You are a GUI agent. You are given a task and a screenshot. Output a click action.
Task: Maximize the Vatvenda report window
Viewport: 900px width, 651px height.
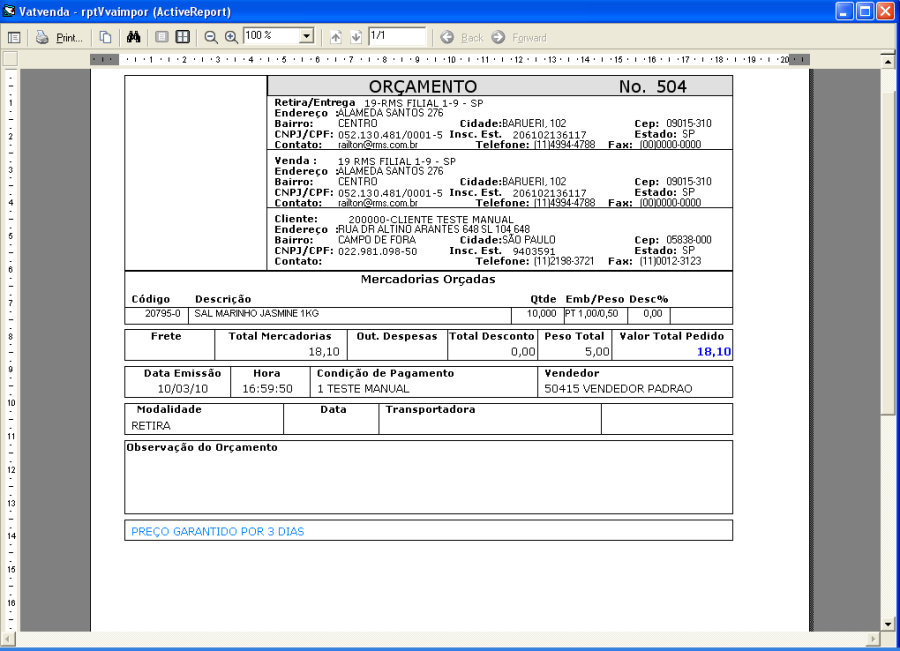click(865, 11)
